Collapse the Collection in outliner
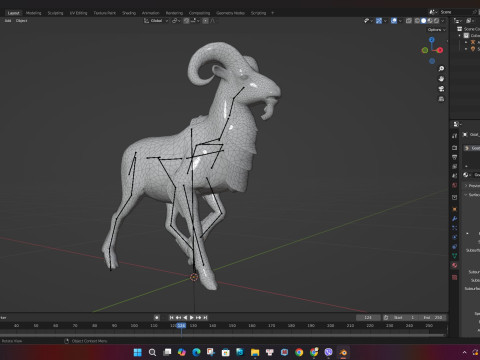 (460, 36)
